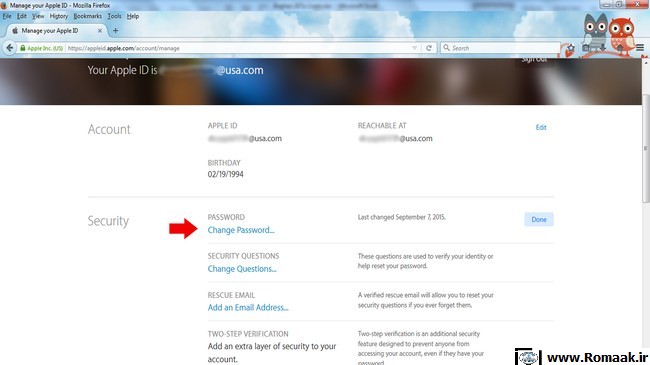Click the Apple logo favicon on the tab

tap(15, 31)
